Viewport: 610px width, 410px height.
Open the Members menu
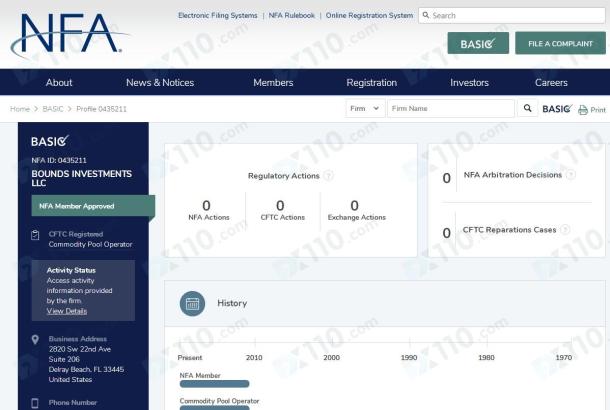(273, 82)
